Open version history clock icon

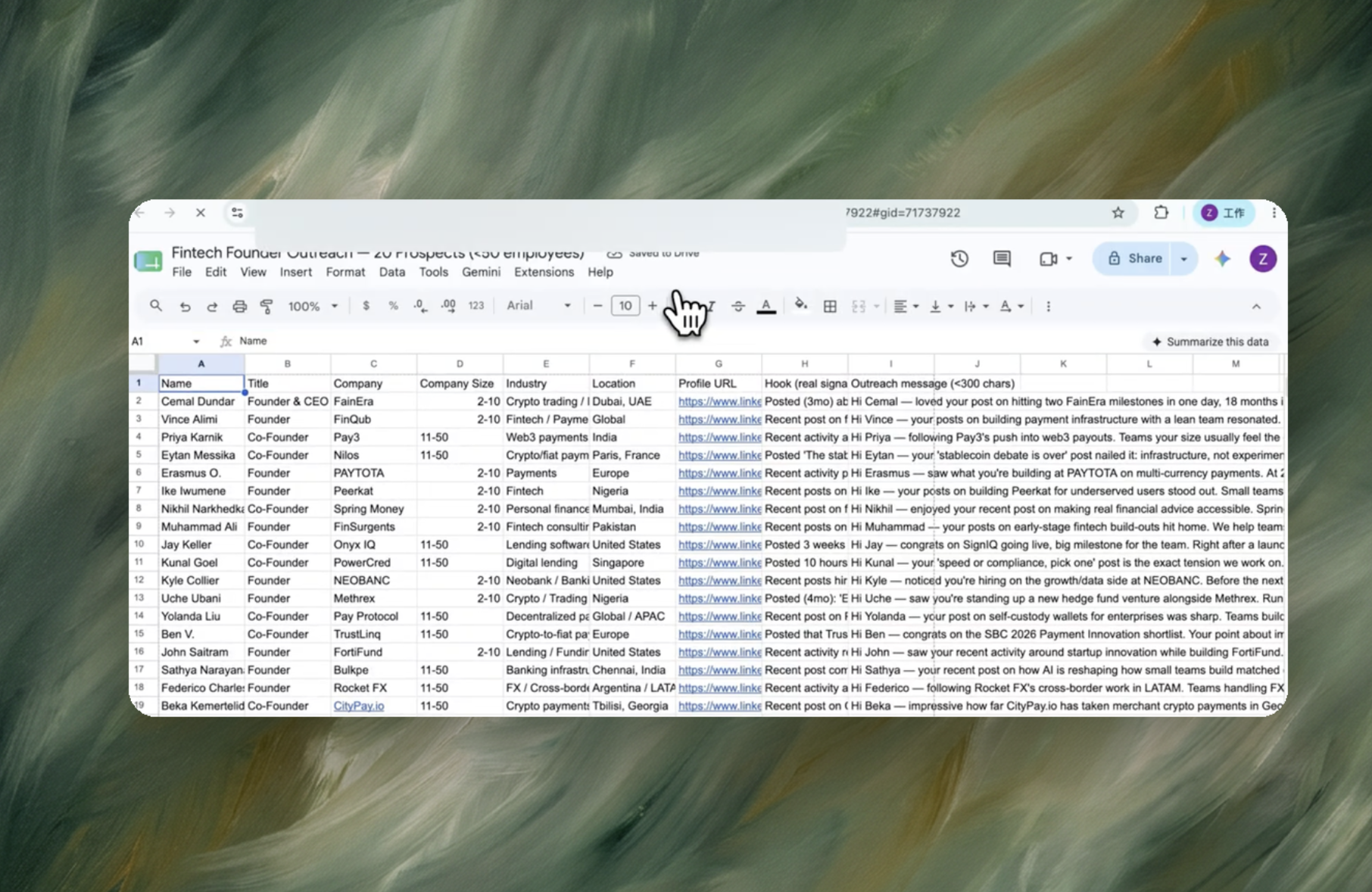[x=959, y=259]
